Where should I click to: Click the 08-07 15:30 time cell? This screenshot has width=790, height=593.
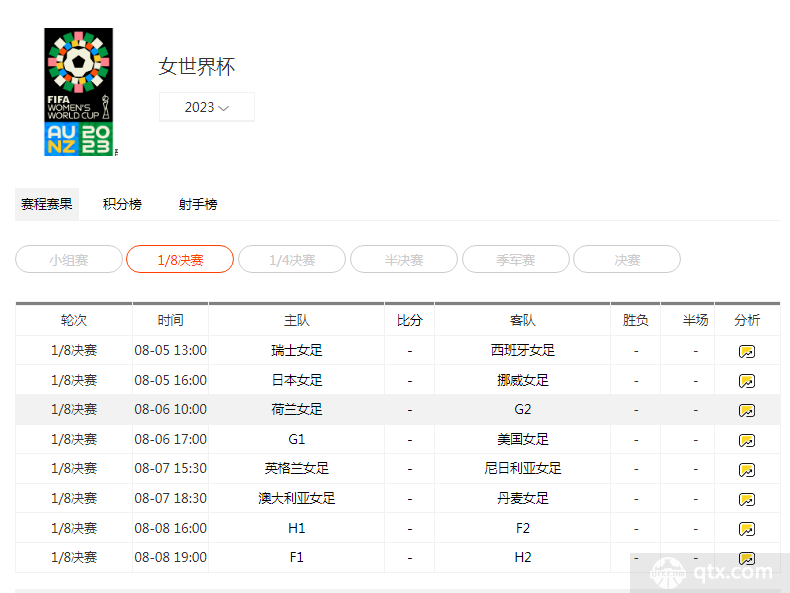170,469
